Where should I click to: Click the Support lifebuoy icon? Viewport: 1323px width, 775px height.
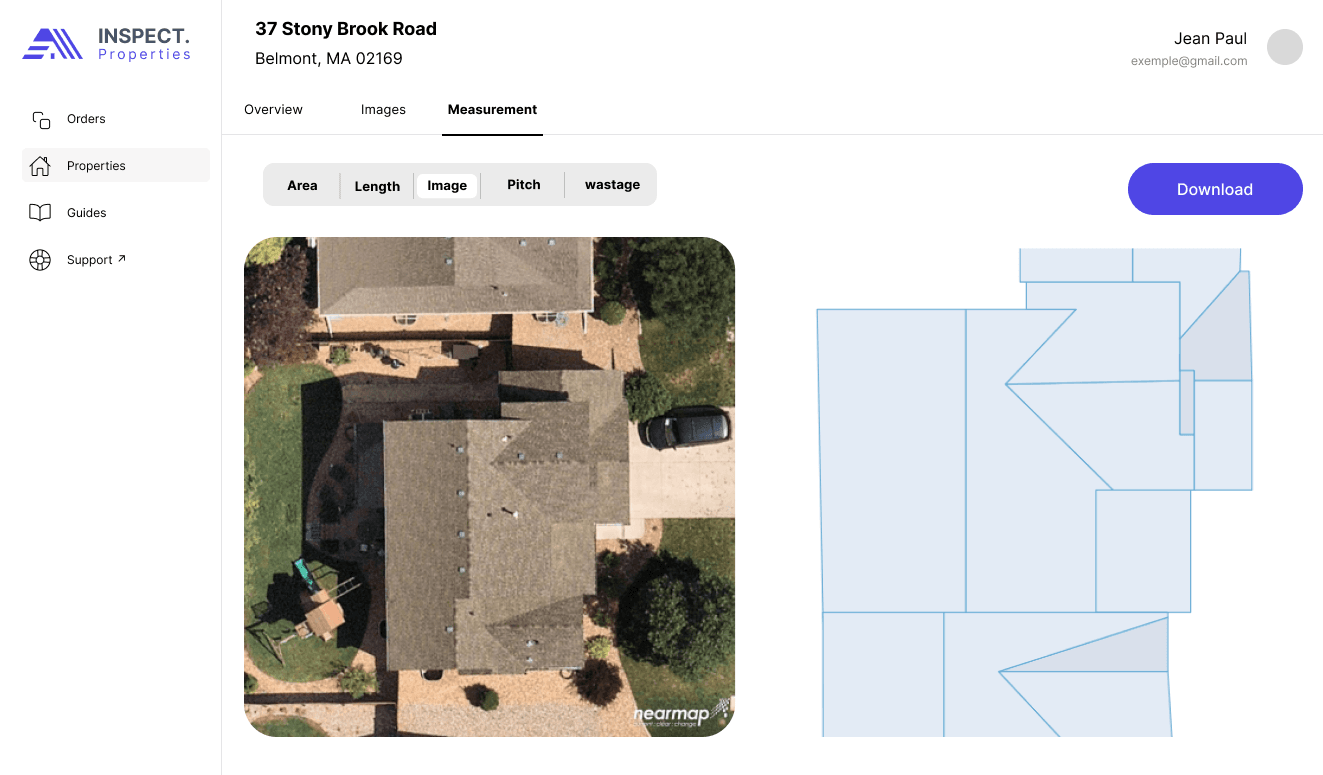point(40,260)
